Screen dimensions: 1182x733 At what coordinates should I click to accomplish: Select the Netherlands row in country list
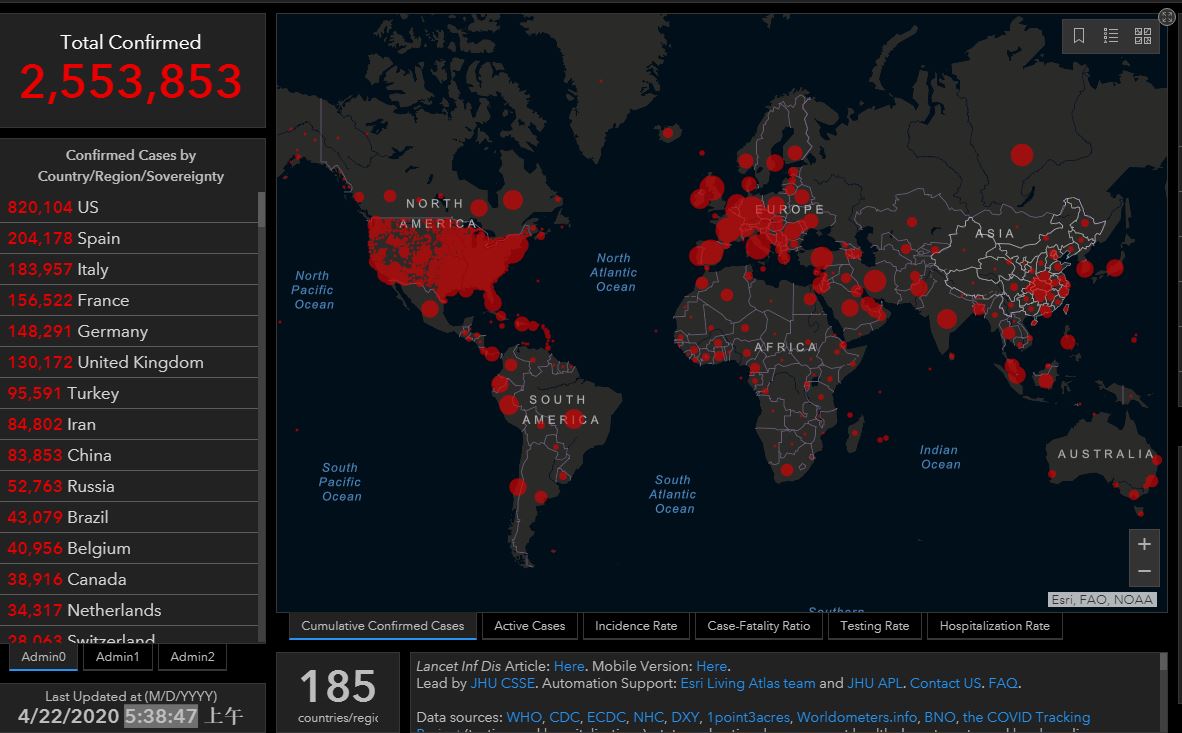(129, 610)
